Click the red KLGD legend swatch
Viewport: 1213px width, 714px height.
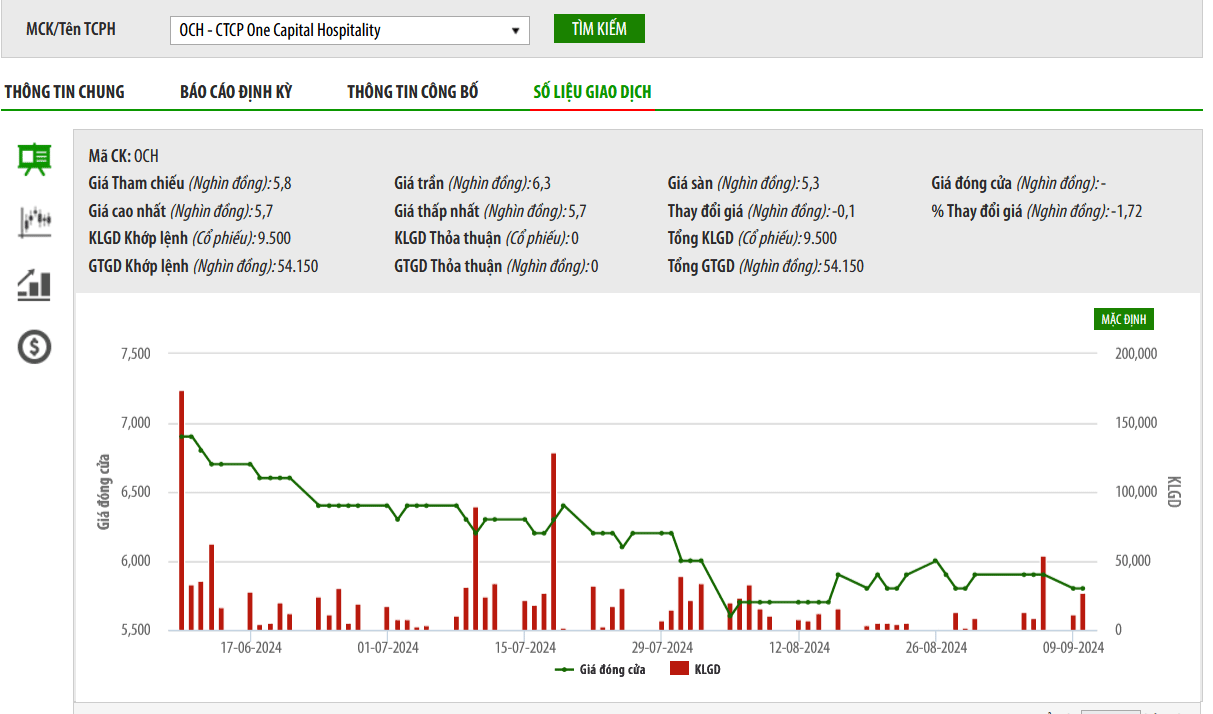tap(679, 669)
